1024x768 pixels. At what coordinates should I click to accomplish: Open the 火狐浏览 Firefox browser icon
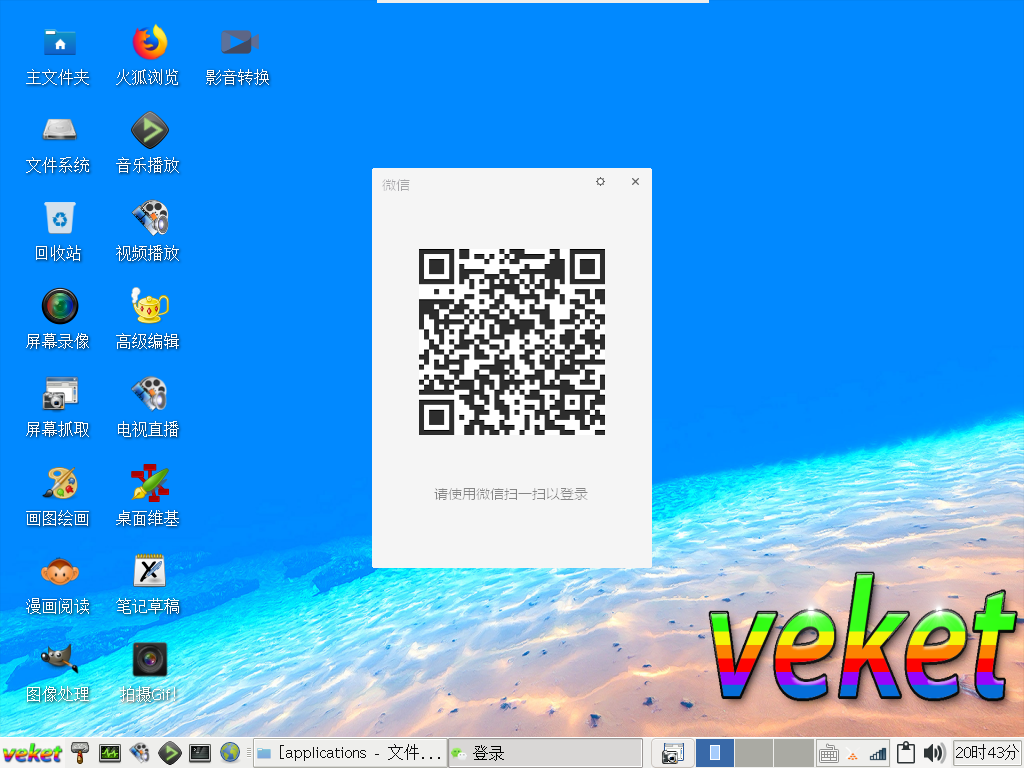[x=149, y=43]
